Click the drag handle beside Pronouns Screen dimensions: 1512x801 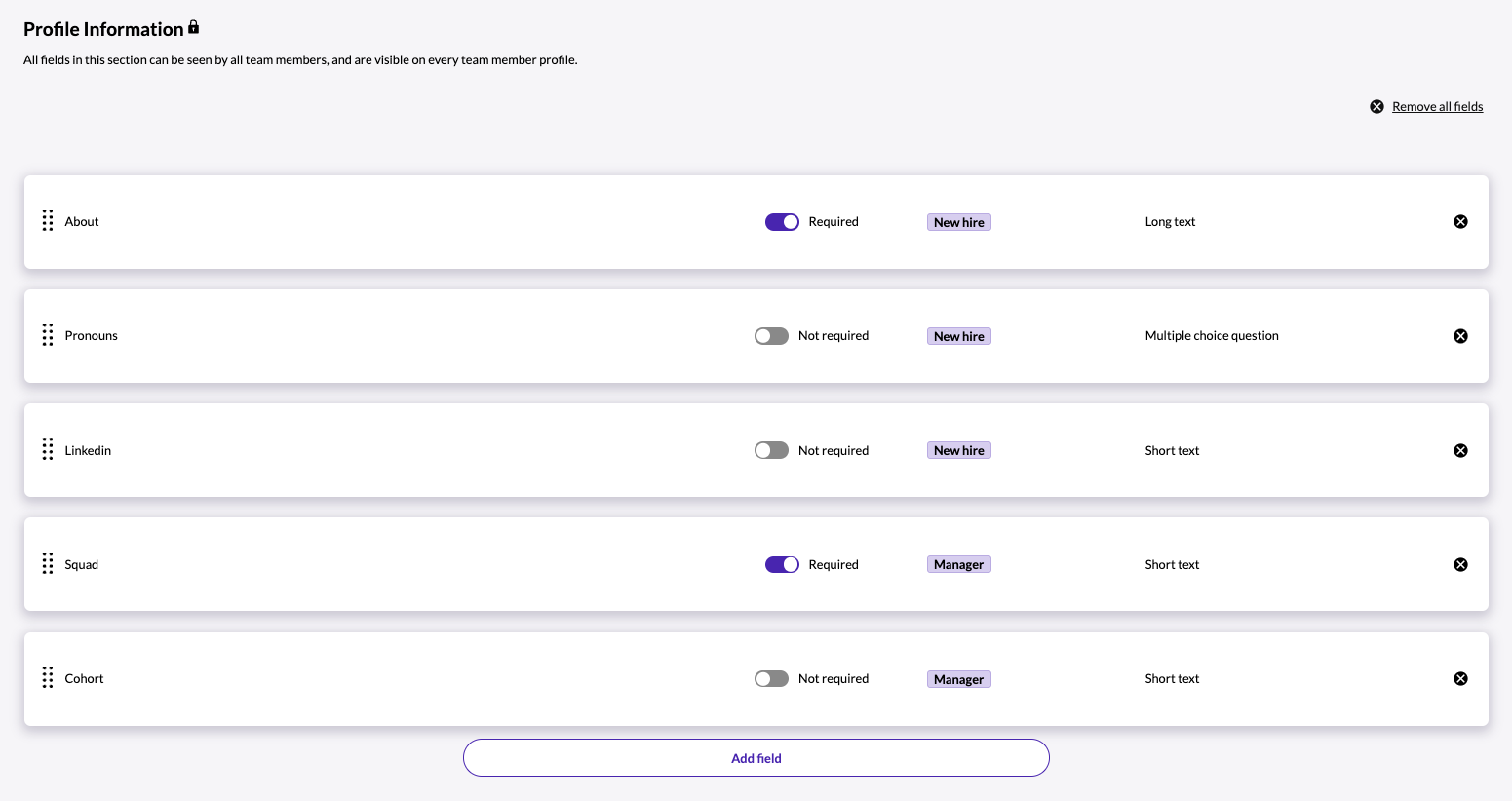[48, 335]
